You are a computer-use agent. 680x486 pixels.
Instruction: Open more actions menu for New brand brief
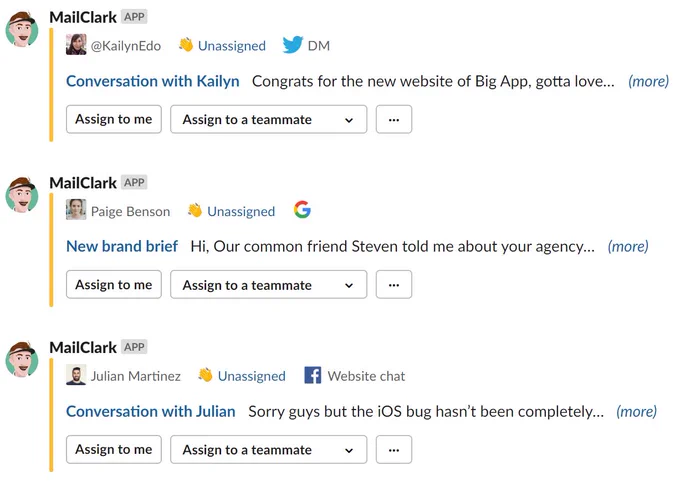tap(394, 285)
